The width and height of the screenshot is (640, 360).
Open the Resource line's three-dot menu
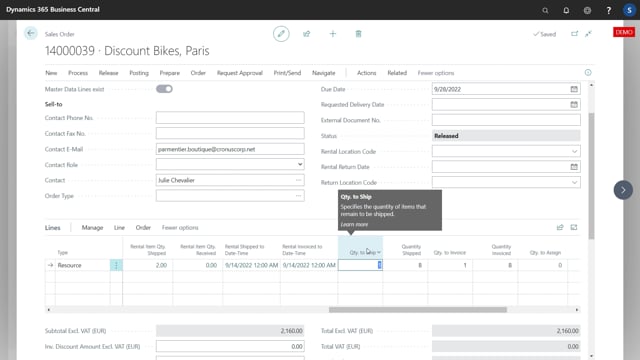(116, 265)
